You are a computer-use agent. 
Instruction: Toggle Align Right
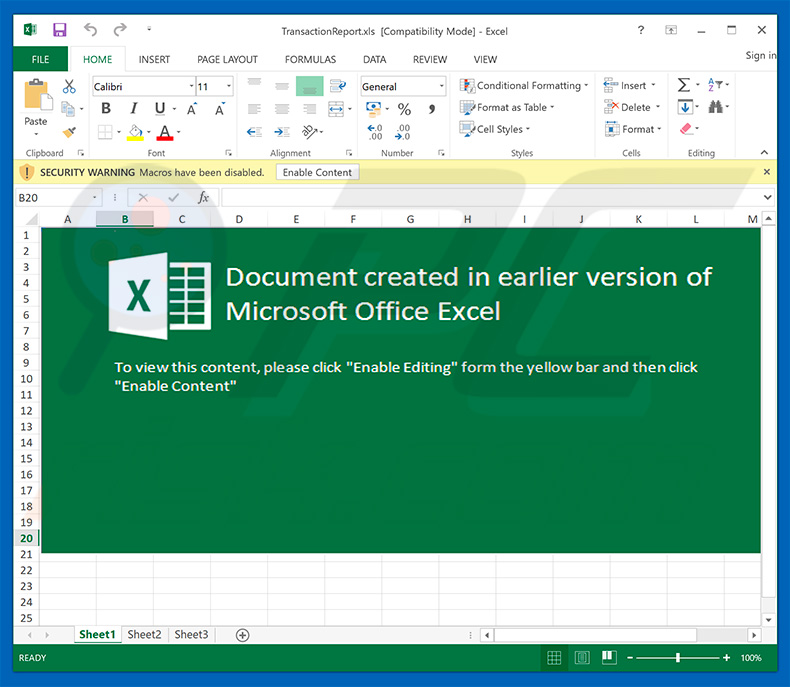tap(310, 109)
